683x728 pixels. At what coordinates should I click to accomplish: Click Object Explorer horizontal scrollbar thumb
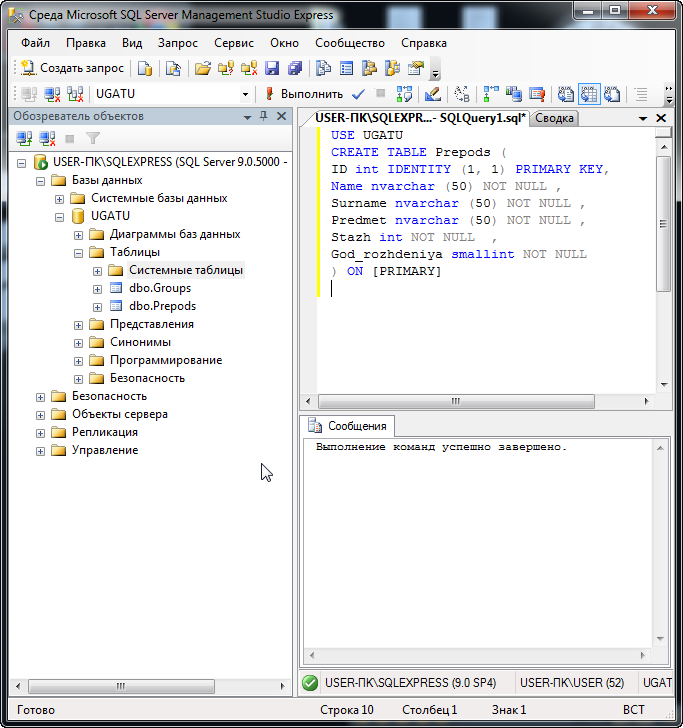(121, 686)
